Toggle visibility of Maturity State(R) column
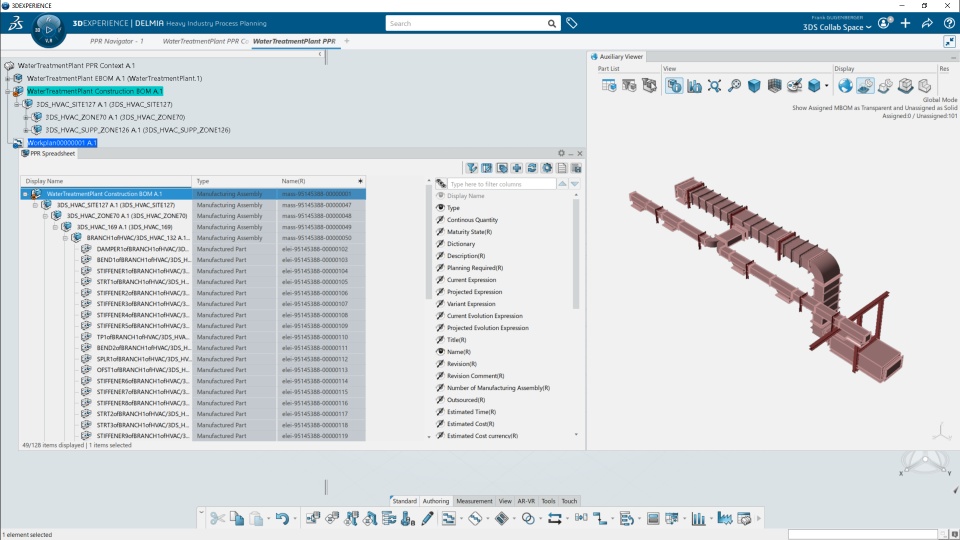This screenshot has height=540, width=960. click(440, 232)
